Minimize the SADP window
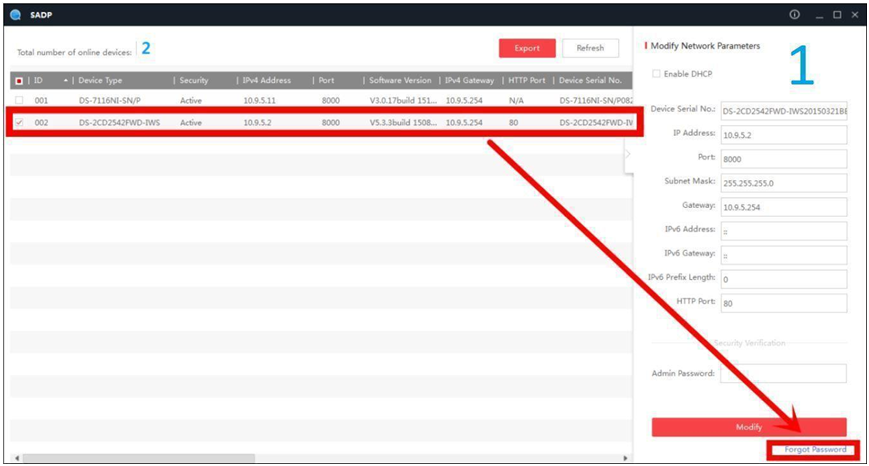This screenshot has height=466, width=869. [x=817, y=15]
